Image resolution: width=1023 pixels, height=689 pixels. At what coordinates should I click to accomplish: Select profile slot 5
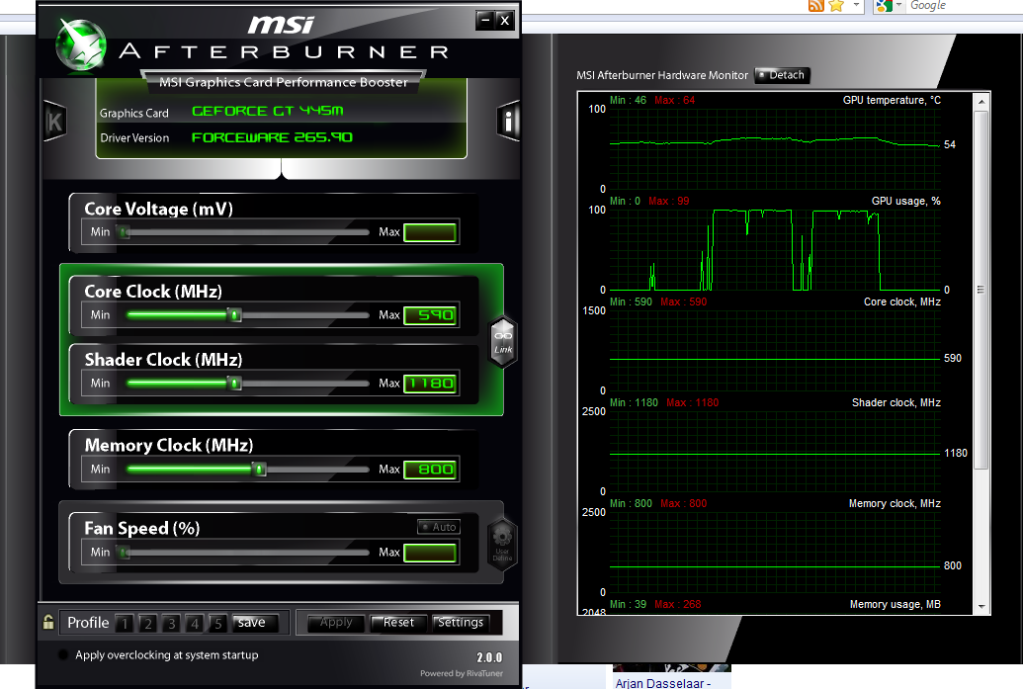click(218, 624)
